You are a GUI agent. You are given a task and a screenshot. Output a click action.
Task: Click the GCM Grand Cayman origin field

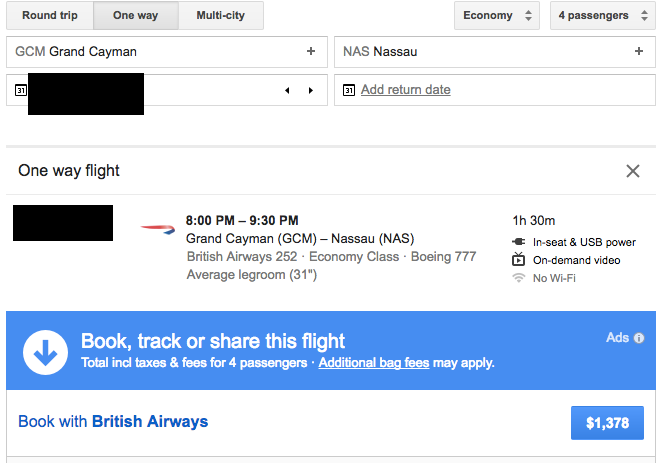point(150,51)
